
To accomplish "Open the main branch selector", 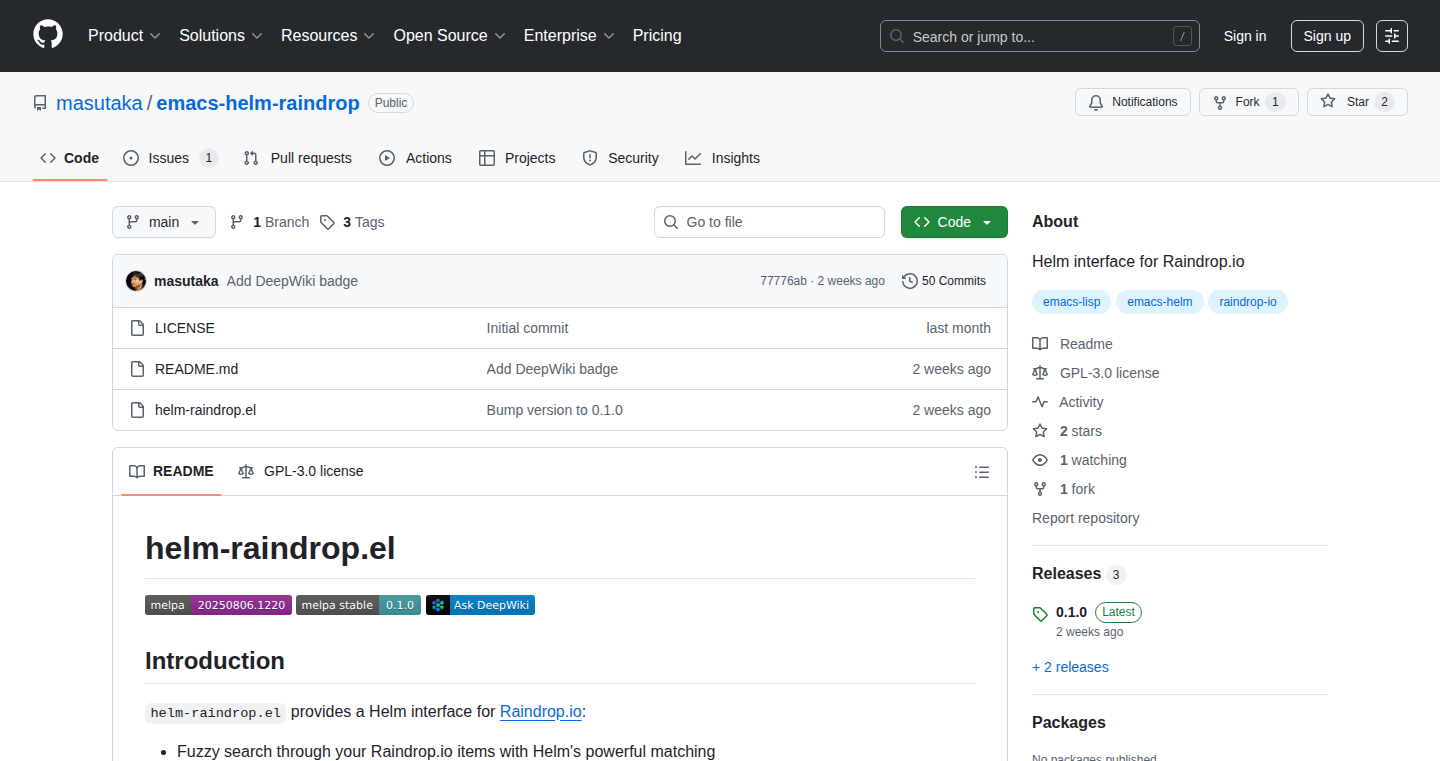I will [164, 222].
